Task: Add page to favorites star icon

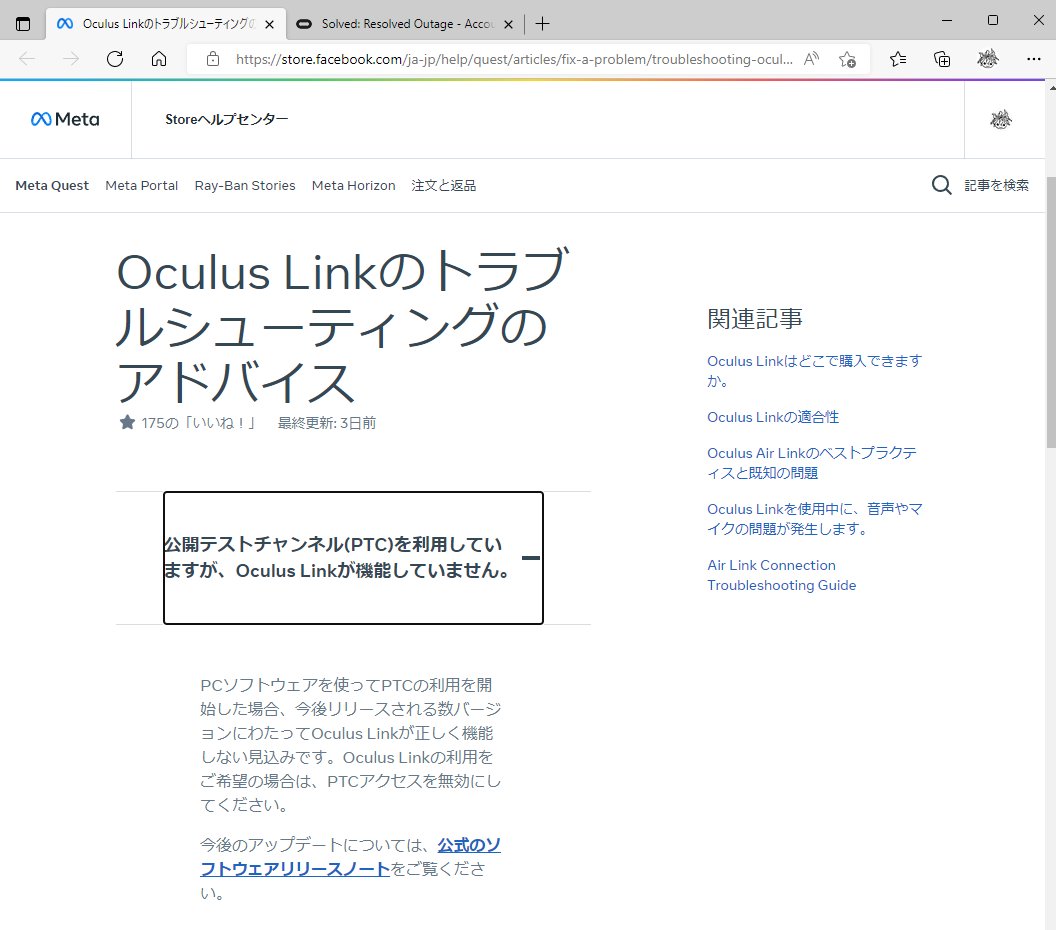Action: [847, 59]
